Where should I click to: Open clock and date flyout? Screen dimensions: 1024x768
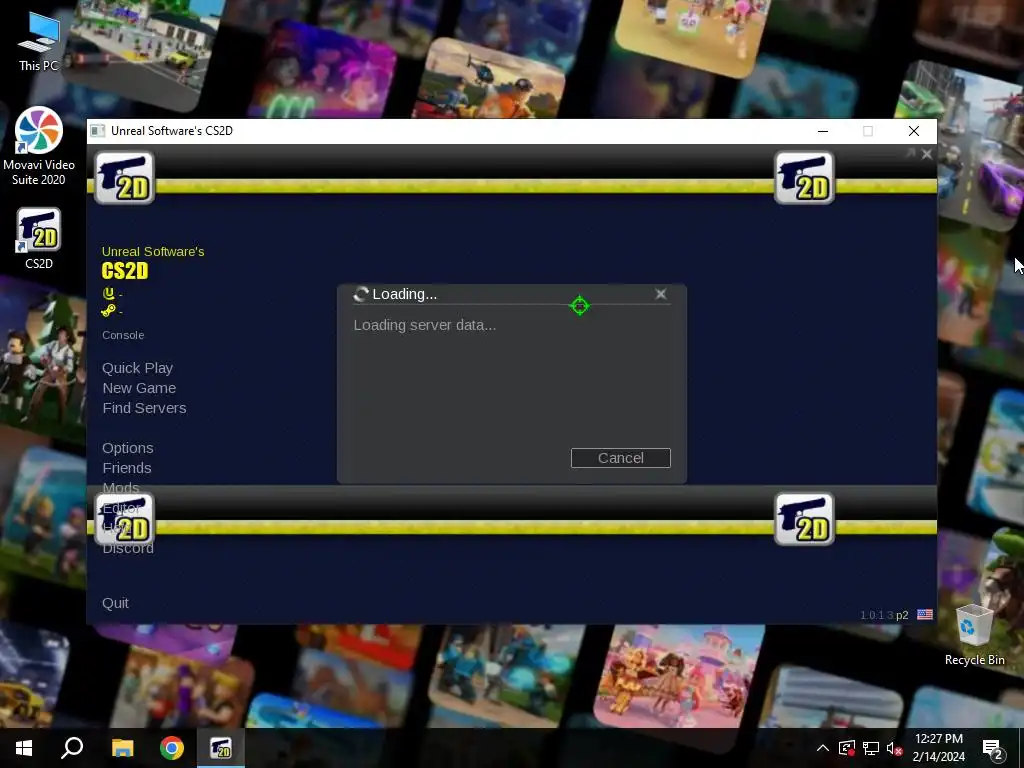click(938, 748)
